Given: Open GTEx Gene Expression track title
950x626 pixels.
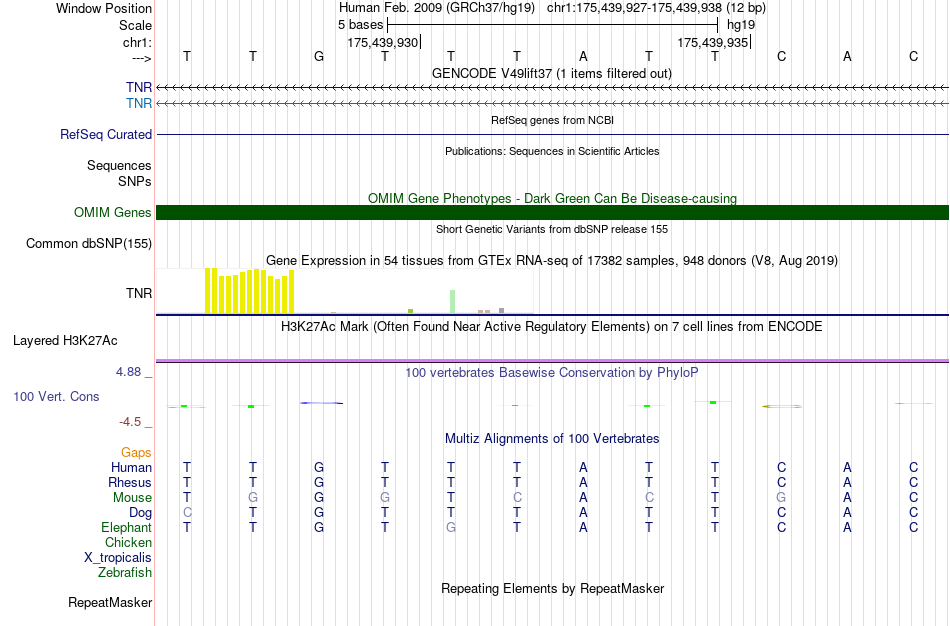Looking at the screenshot, I should click(x=552, y=261).
